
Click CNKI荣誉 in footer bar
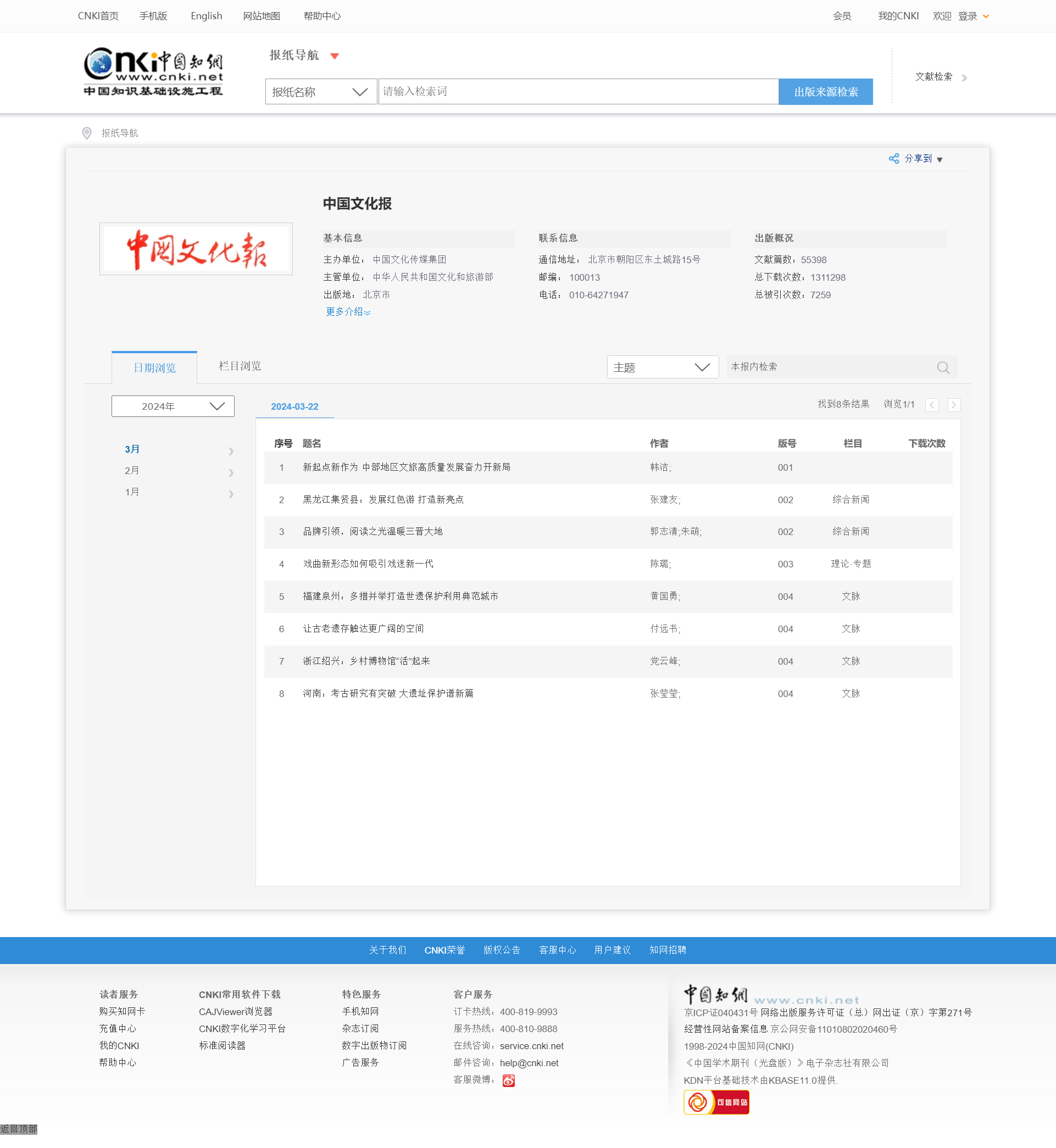coord(444,950)
